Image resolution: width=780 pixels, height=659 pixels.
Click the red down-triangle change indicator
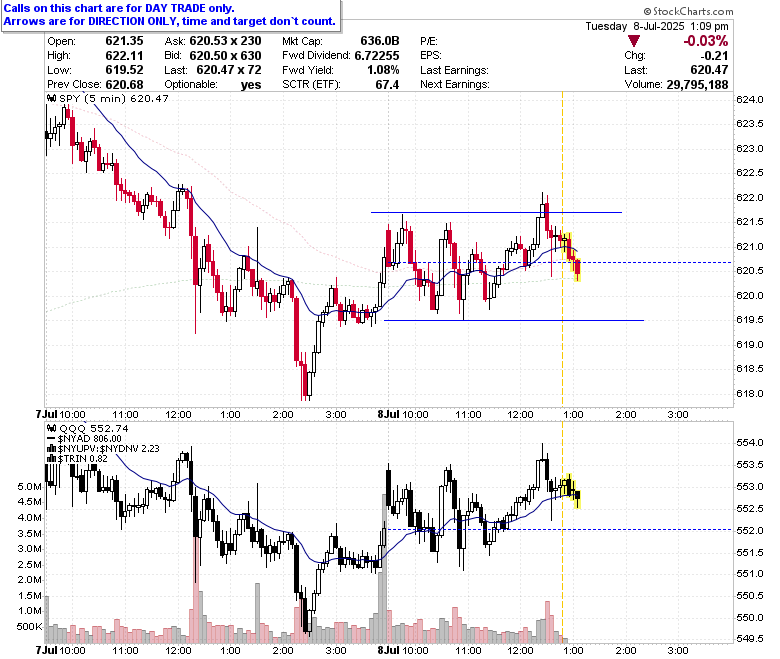tap(634, 41)
